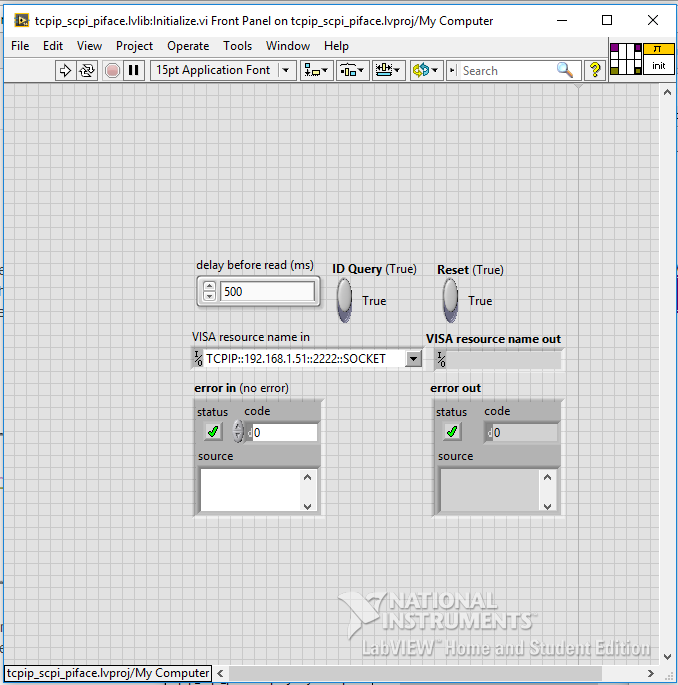Viewport: 678px width, 685px height.
Task: Open the Operate menu
Action: tap(188, 46)
